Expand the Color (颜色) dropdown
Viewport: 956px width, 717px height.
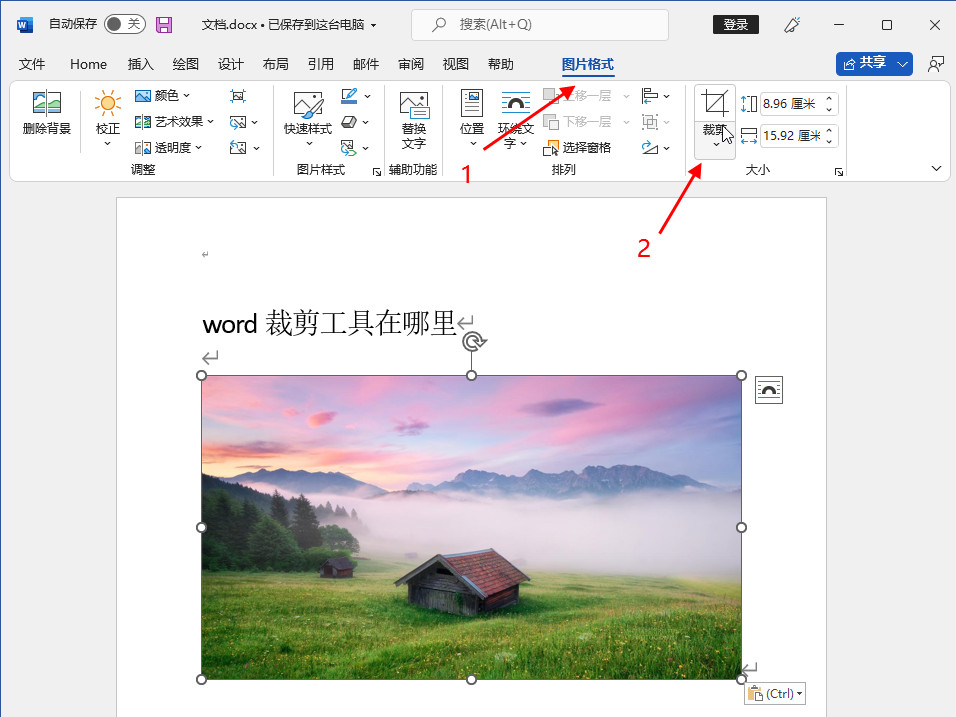(x=163, y=96)
